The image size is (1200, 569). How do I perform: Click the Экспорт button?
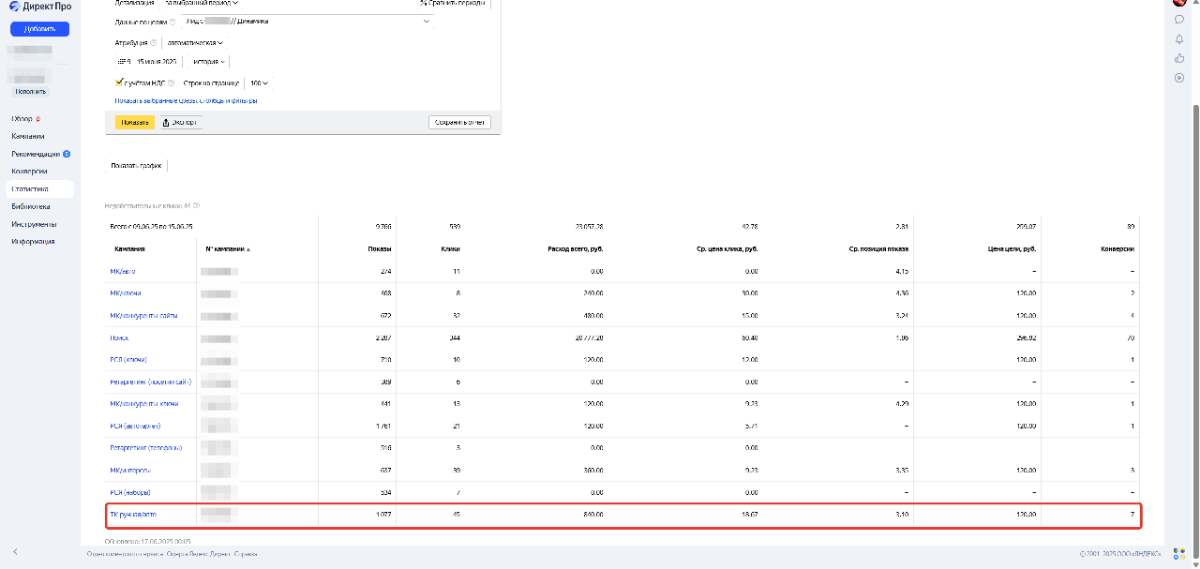[180, 122]
